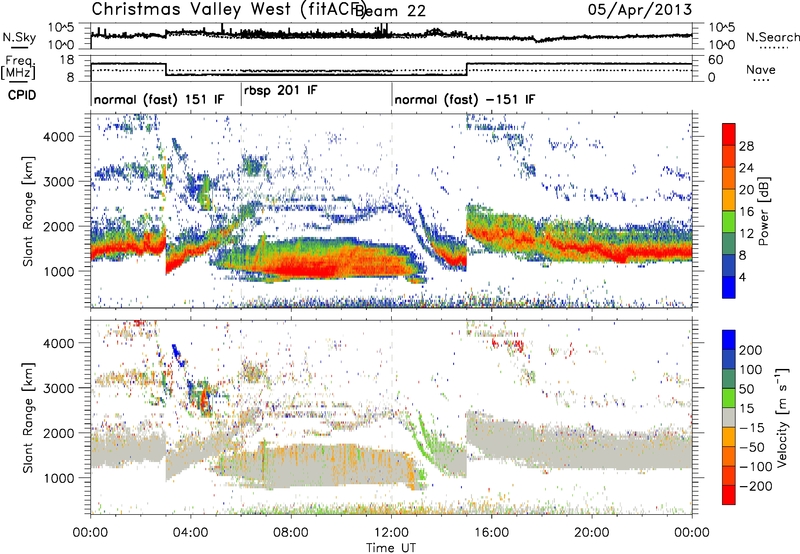The width and height of the screenshot is (800, 554).
Task: Click 'normal (fast) -151 IF' CPID text
Action: tap(465, 99)
